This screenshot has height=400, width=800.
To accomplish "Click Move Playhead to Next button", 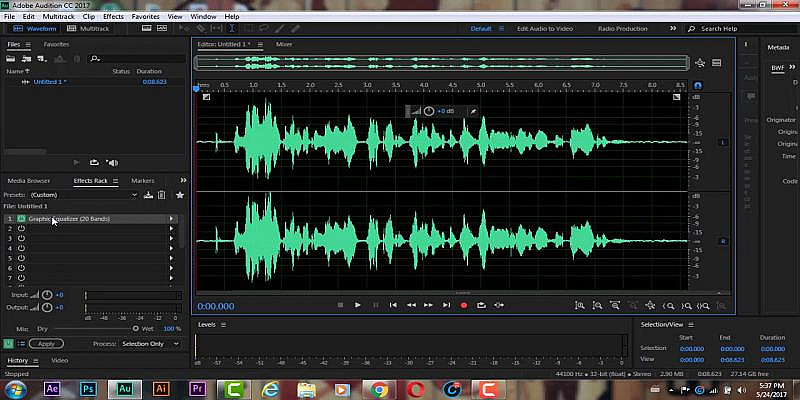I will click(x=446, y=305).
